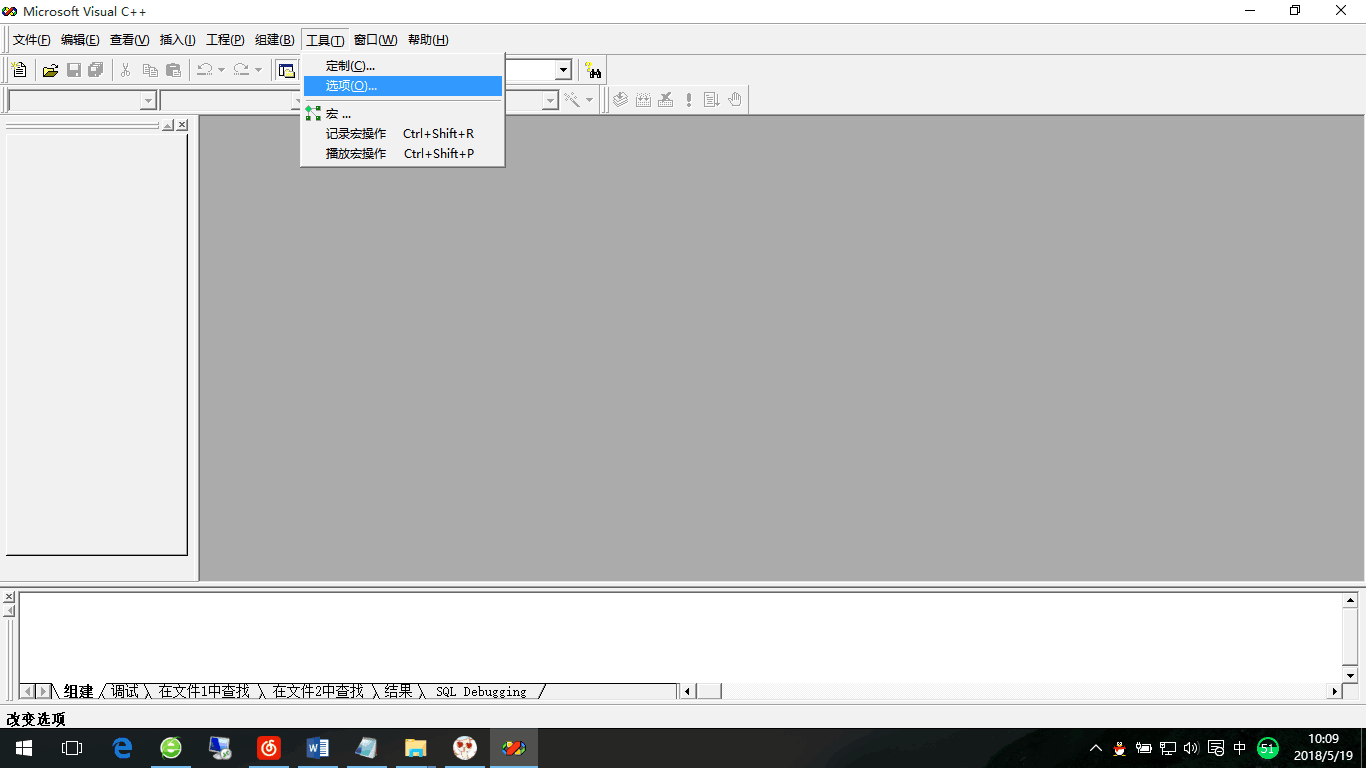Click the Undo arrow icon
This screenshot has width=1366, height=768.
[x=205, y=70]
